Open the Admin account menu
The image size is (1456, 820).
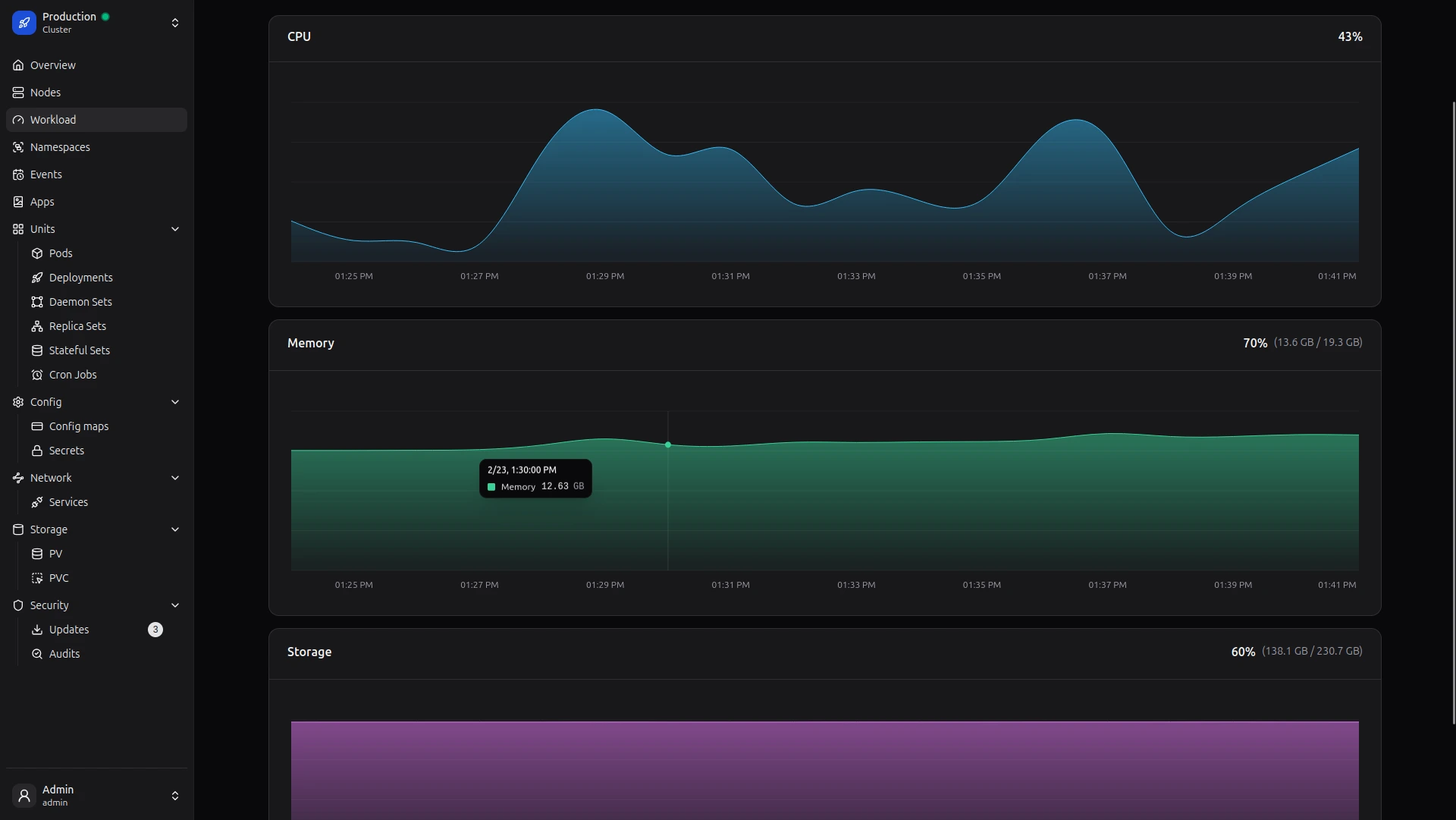[x=175, y=795]
